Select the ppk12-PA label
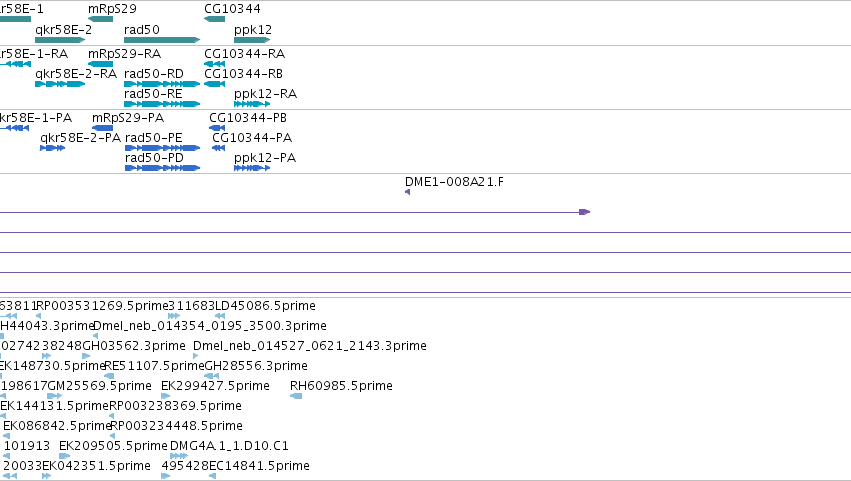Image resolution: width=851 pixels, height=481 pixels. (x=265, y=158)
